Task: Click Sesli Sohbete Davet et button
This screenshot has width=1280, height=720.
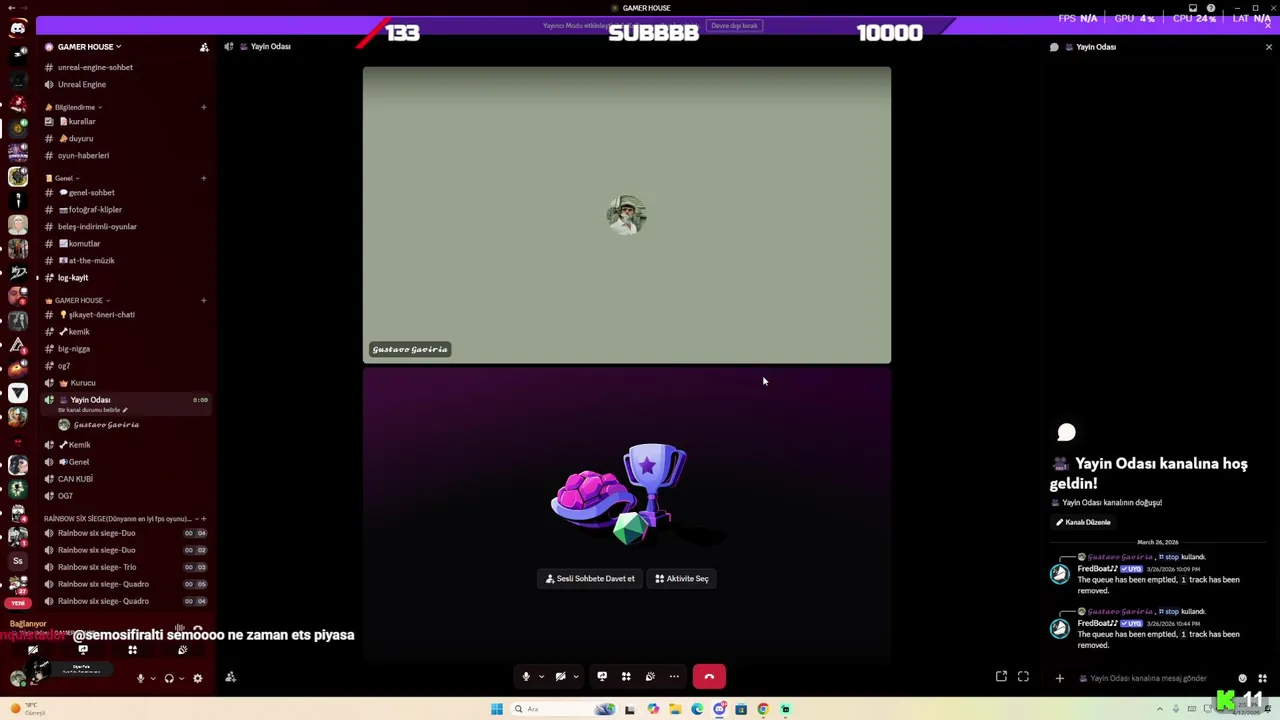Action: tap(590, 578)
